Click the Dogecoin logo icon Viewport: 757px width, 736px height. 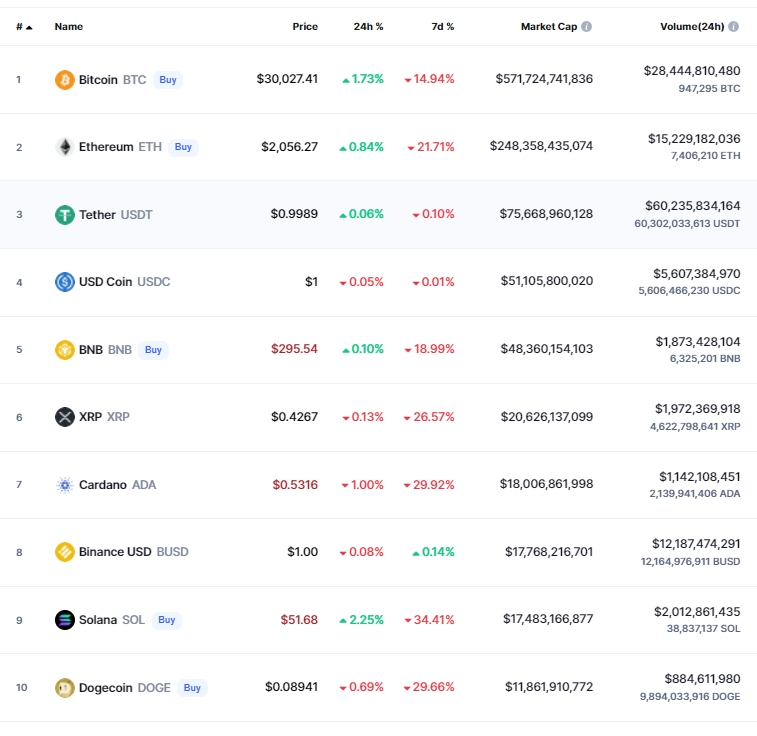(65, 688)
